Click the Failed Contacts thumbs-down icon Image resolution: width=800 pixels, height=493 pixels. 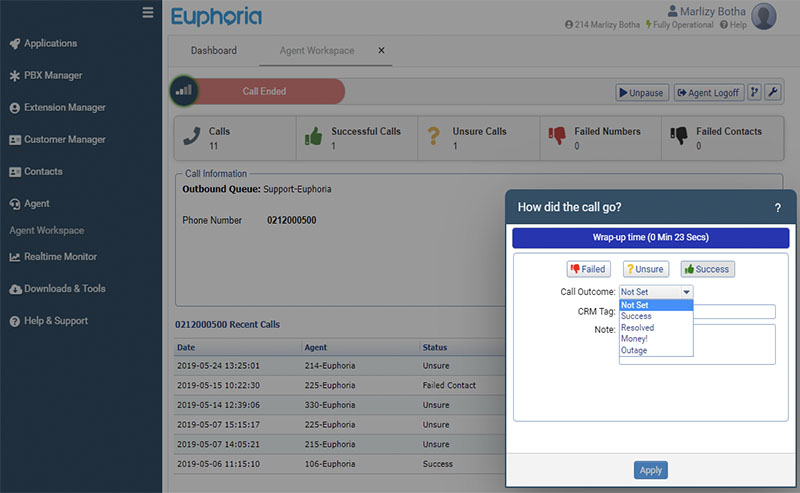(x=679, y=136)
